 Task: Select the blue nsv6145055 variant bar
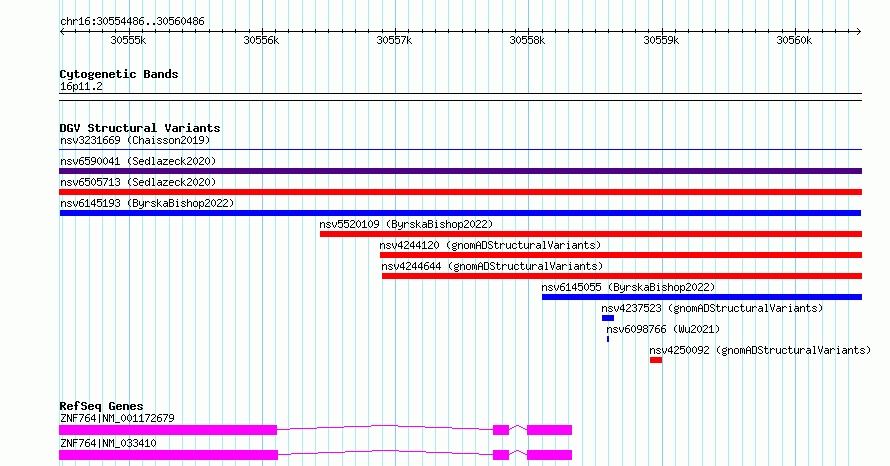pos(702,297)
